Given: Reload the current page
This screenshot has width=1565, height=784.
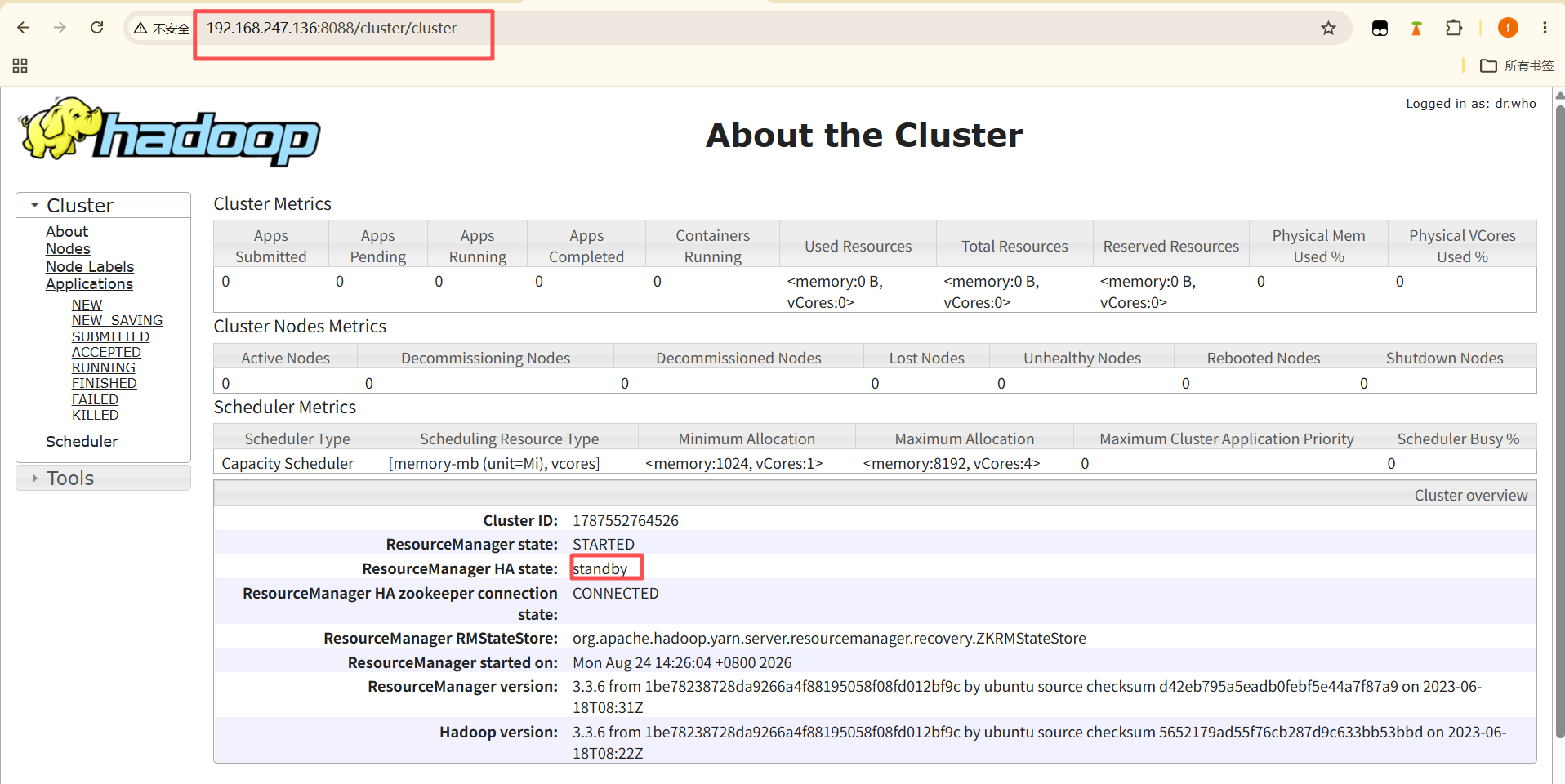Looking at the screenshot, I should pos(96,28).
